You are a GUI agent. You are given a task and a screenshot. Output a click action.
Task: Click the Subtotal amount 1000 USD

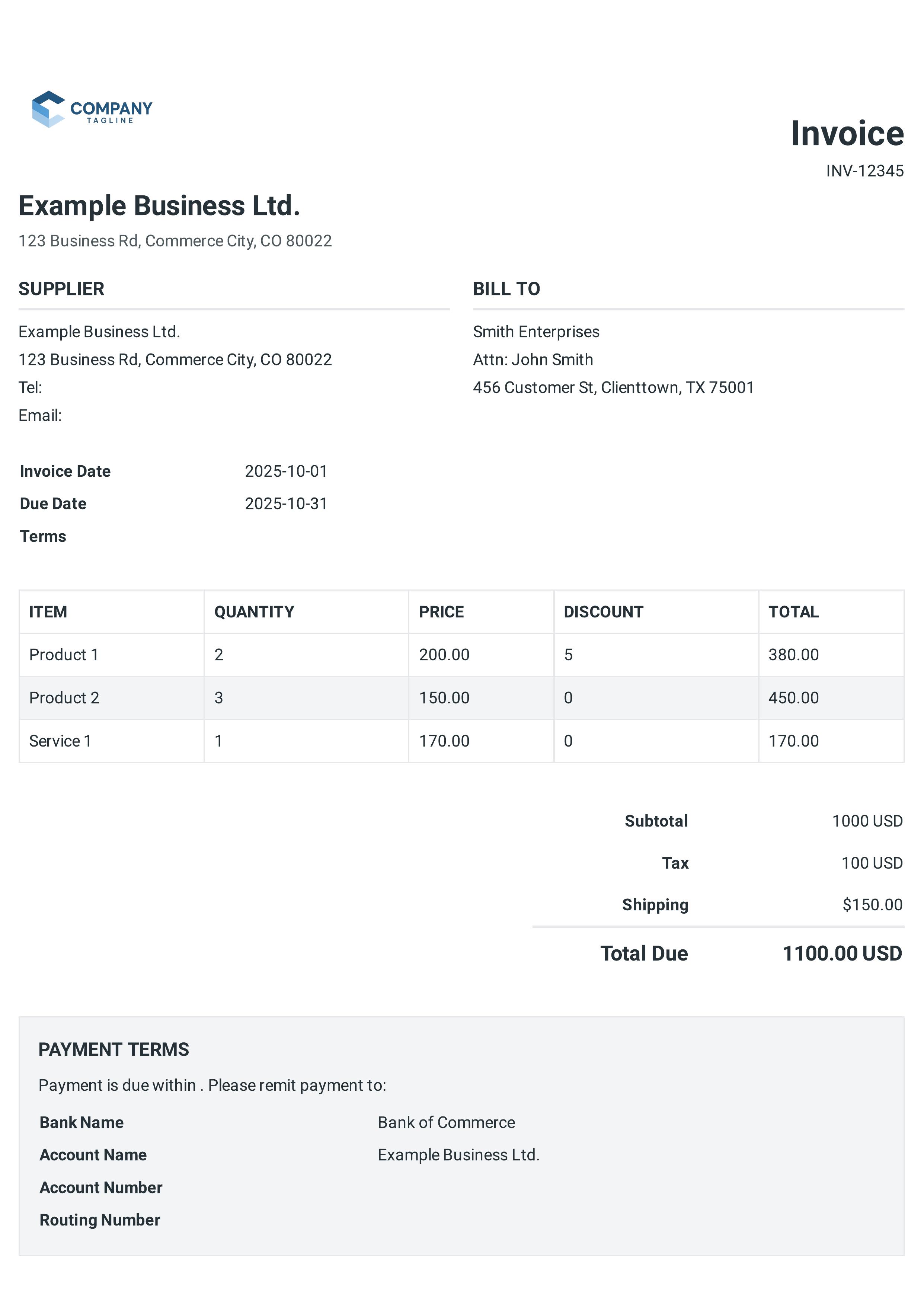point(867,821)
